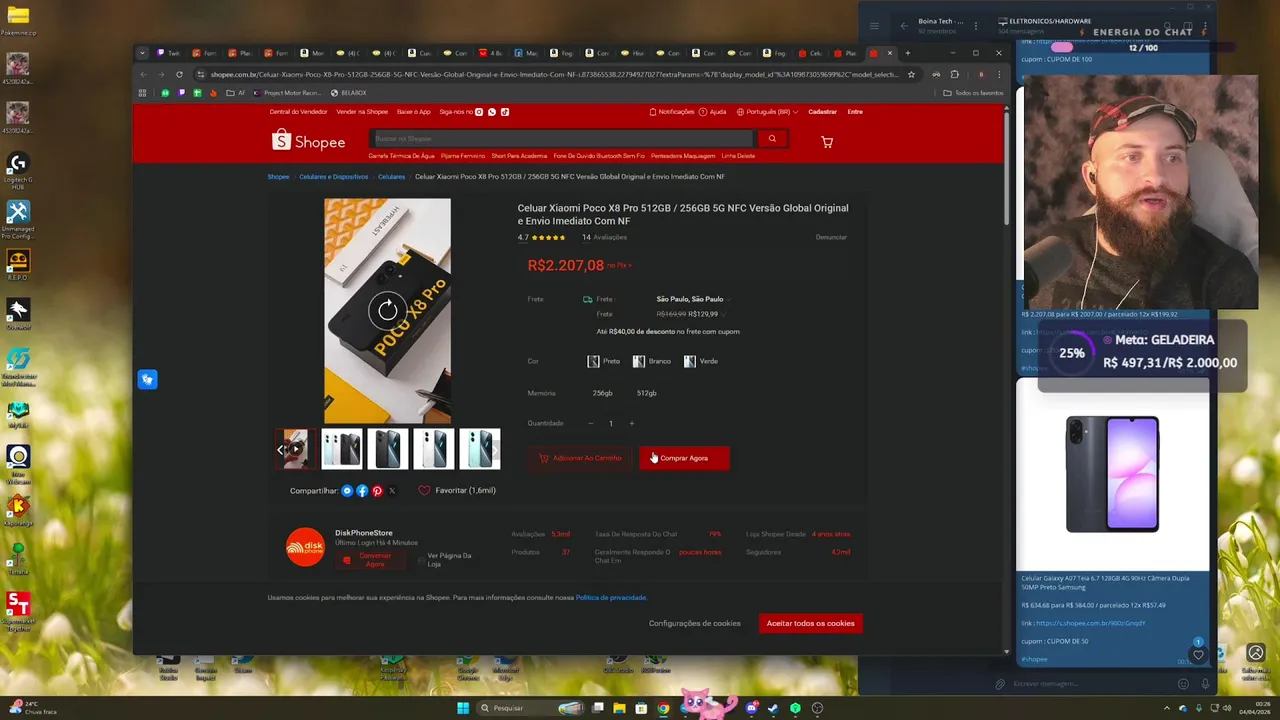Open the Telegram hamburger menu
Image resolution: width=1280 pixels, height=720 pixels.
tap(874, 26)
